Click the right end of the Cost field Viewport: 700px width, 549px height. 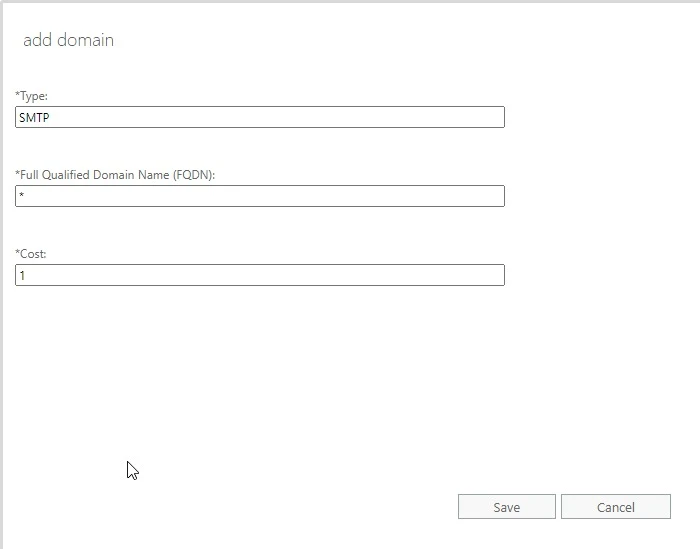[495, 275]
